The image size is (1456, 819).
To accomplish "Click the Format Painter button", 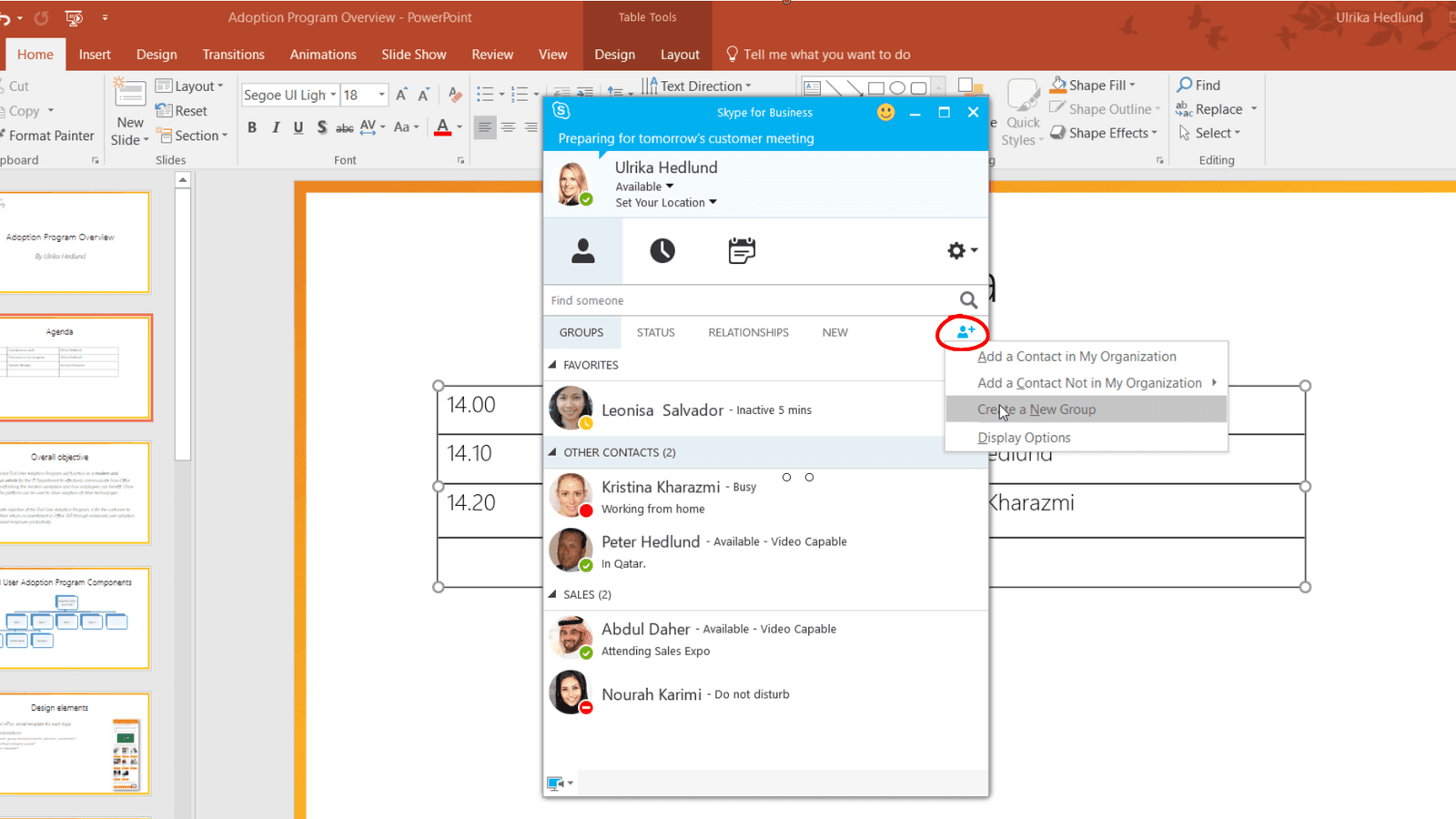I will (51, 136).
